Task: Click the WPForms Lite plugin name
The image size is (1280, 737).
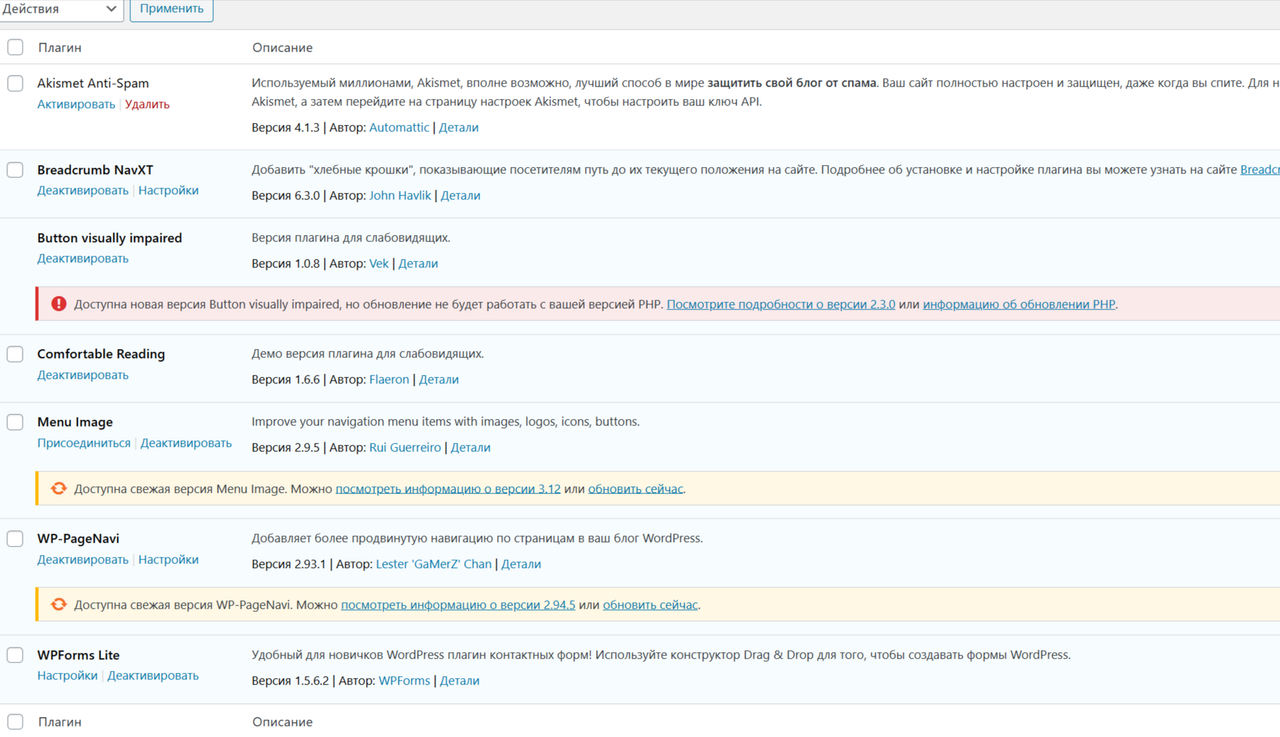Action: coord(78,655)
